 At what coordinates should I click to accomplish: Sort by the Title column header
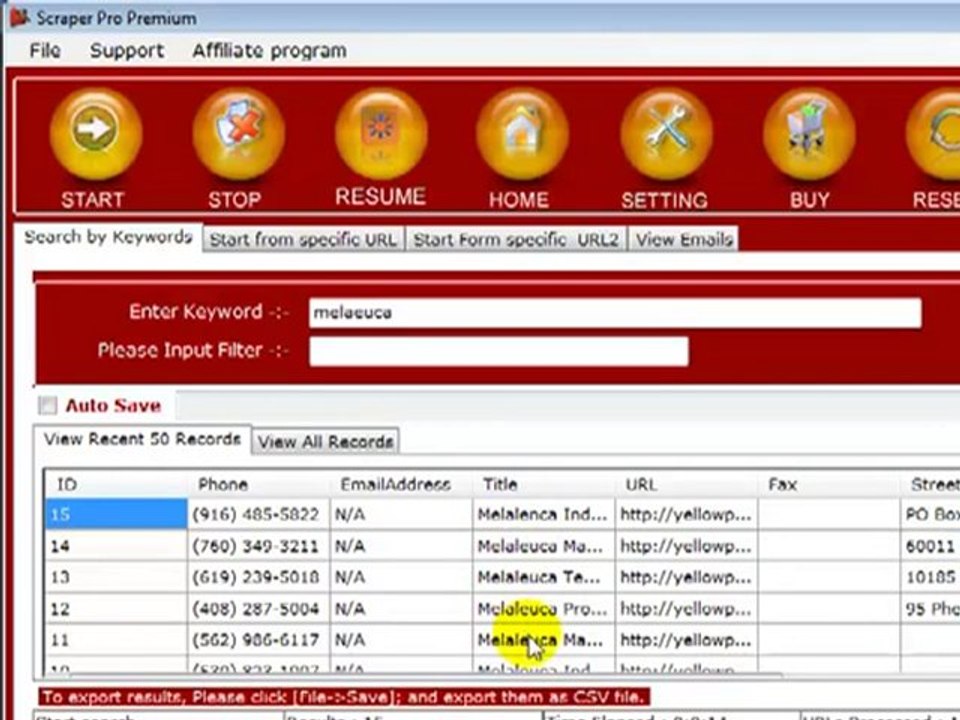click(x=544, y=484)
